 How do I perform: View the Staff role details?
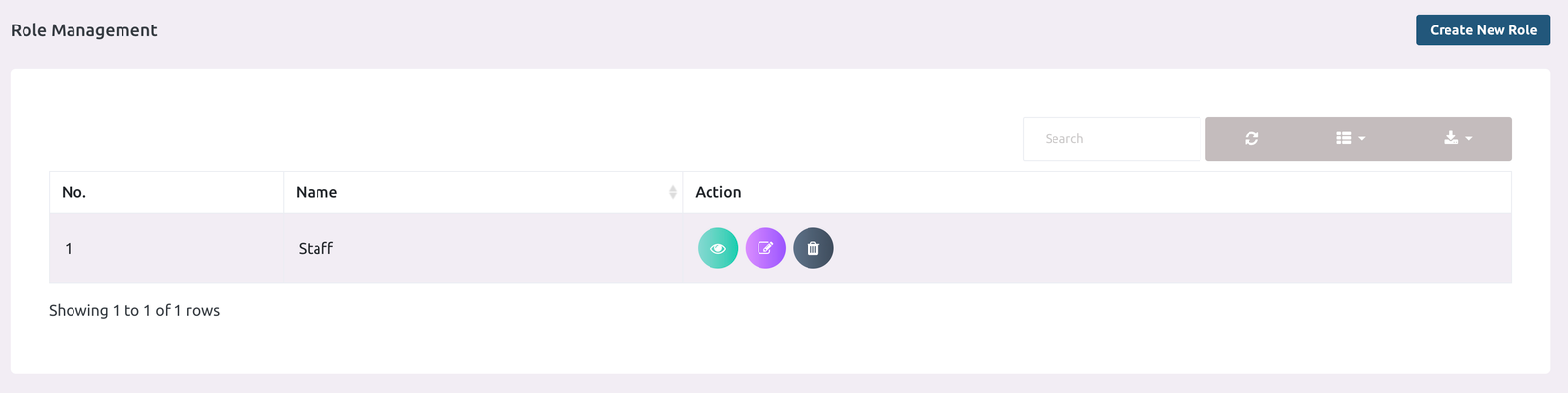coord(717,248)
